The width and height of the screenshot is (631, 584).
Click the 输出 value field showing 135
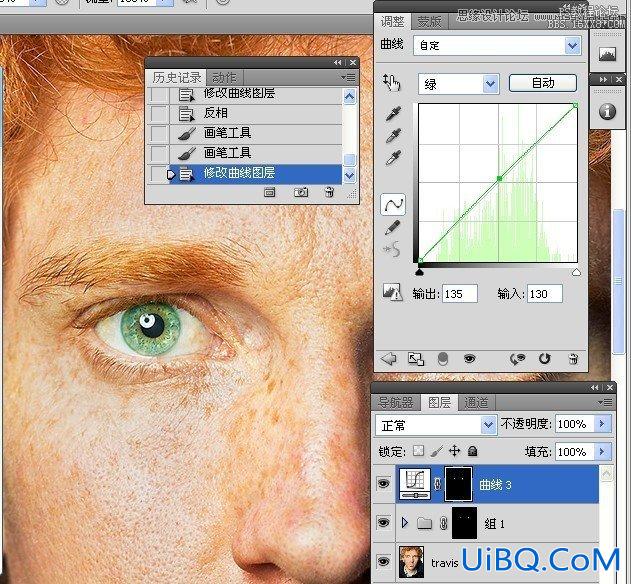pyautogui.click(x=460, y=293)
